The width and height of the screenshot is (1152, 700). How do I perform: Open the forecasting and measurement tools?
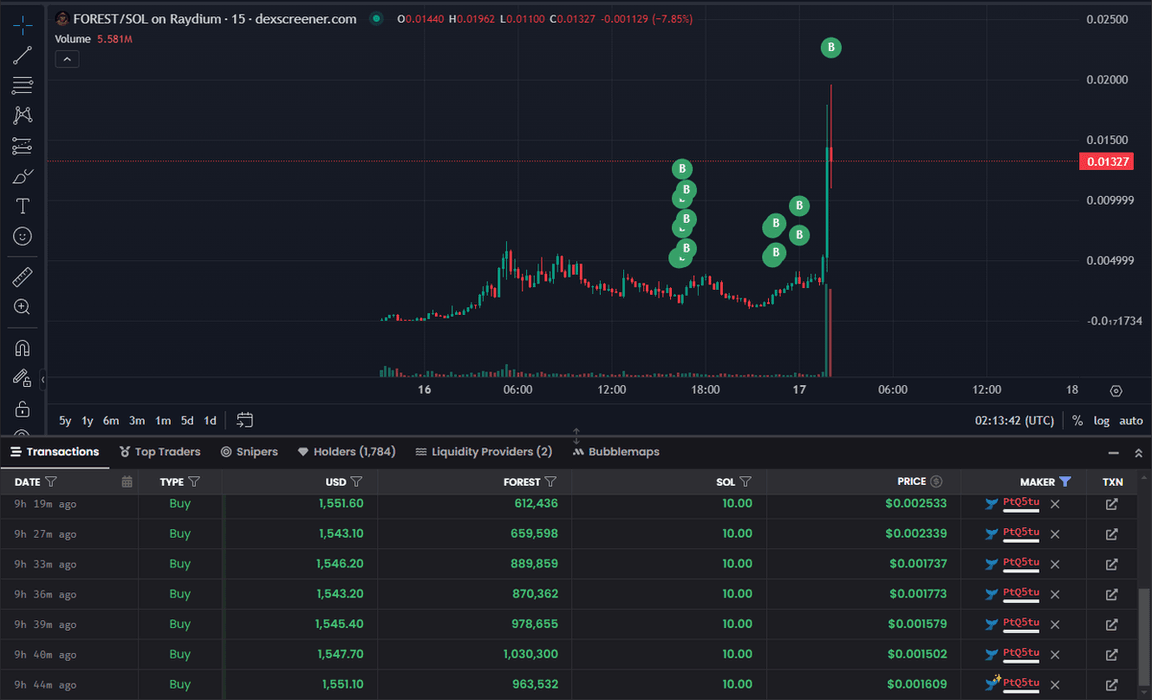pos(22,146)
